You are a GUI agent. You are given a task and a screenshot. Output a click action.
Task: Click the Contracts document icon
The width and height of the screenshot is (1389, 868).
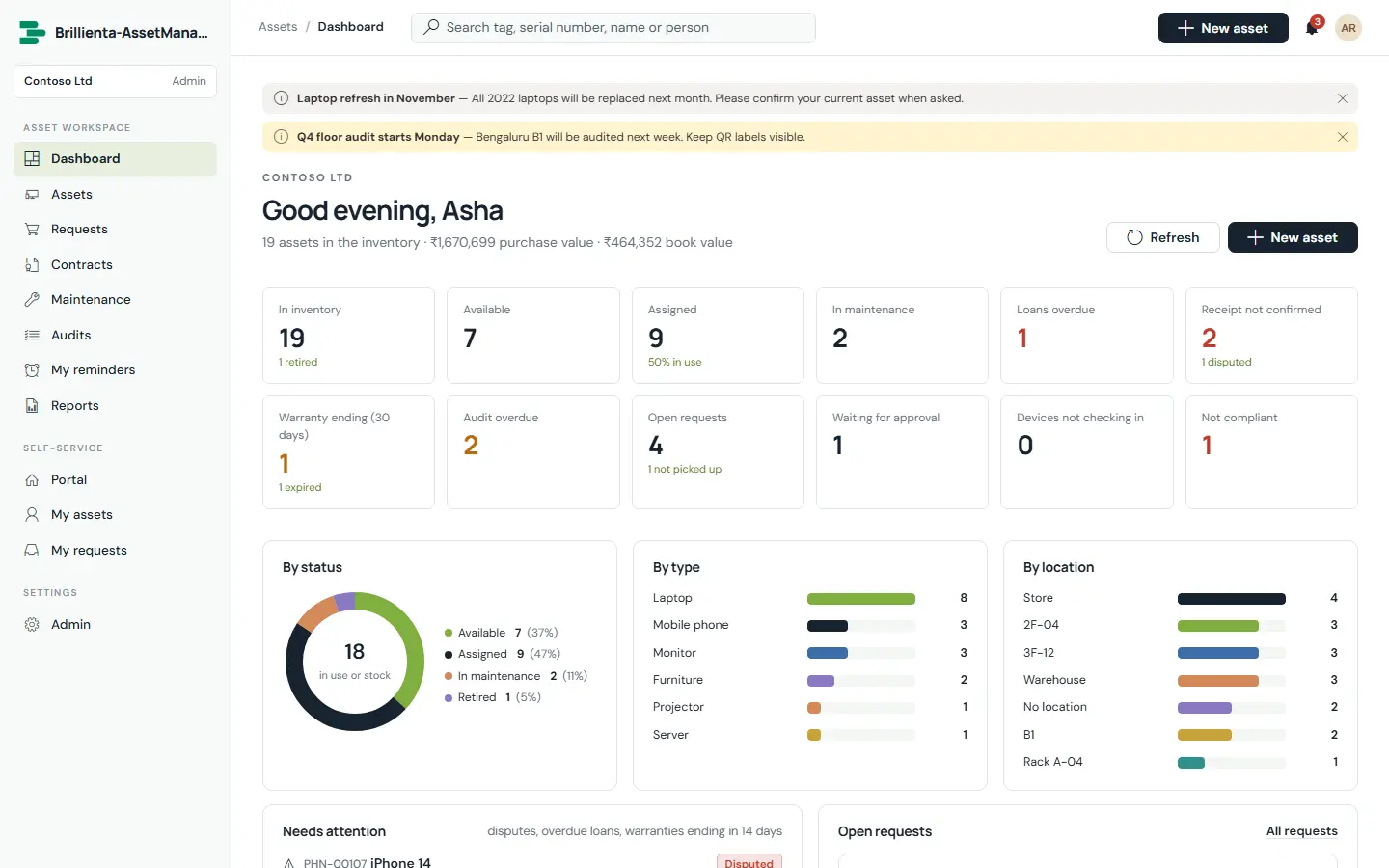coord(32,265)
